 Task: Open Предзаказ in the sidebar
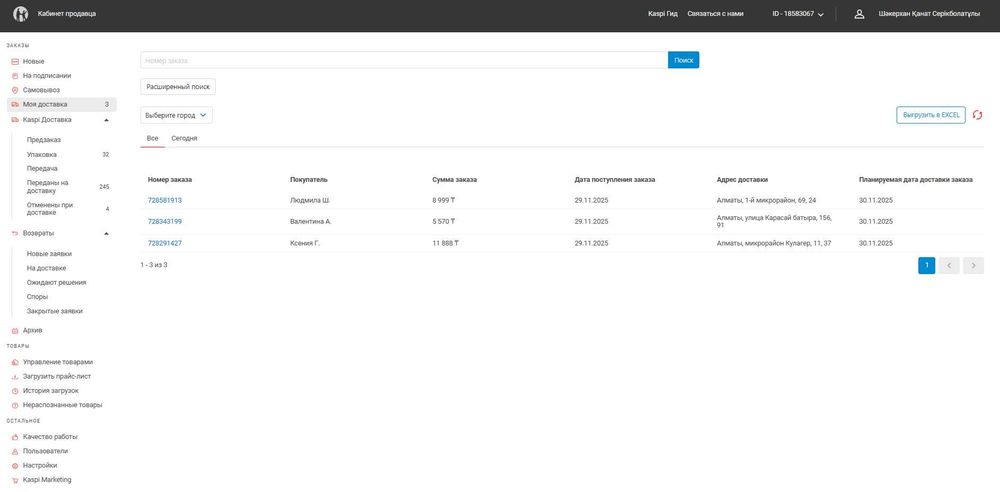(44, 140)
